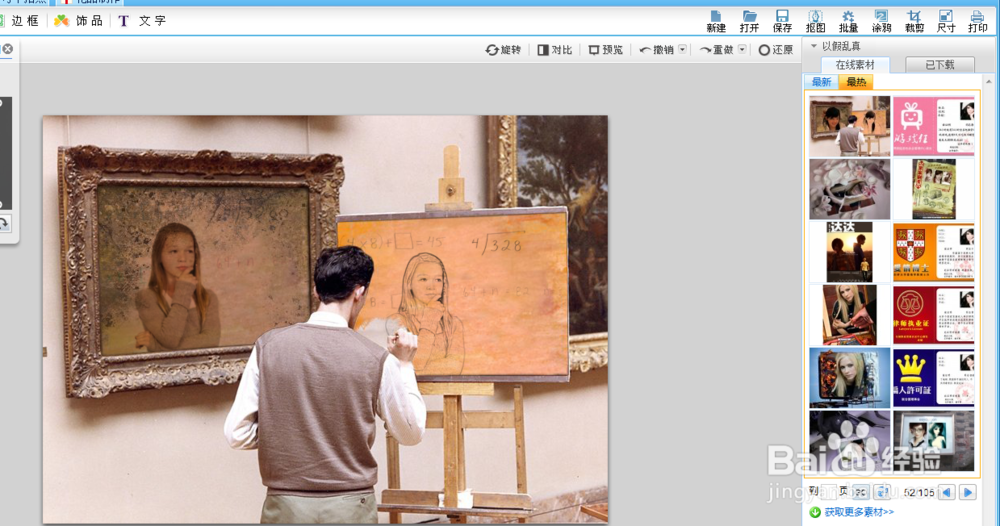The image size is (1000, 526).
Task: Restore original image with 还原
Action: tap(776, 50)
